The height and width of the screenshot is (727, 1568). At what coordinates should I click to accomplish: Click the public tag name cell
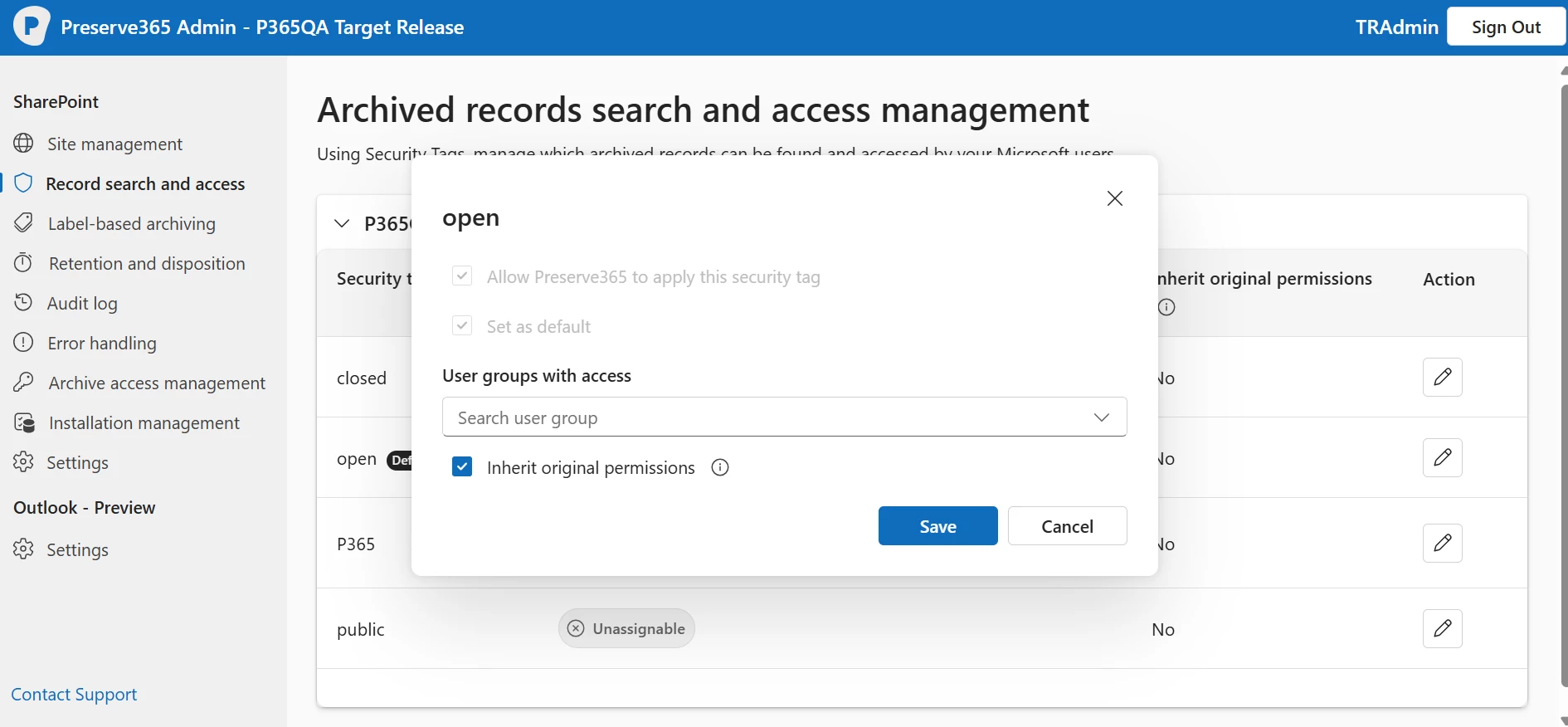[361, 629]
